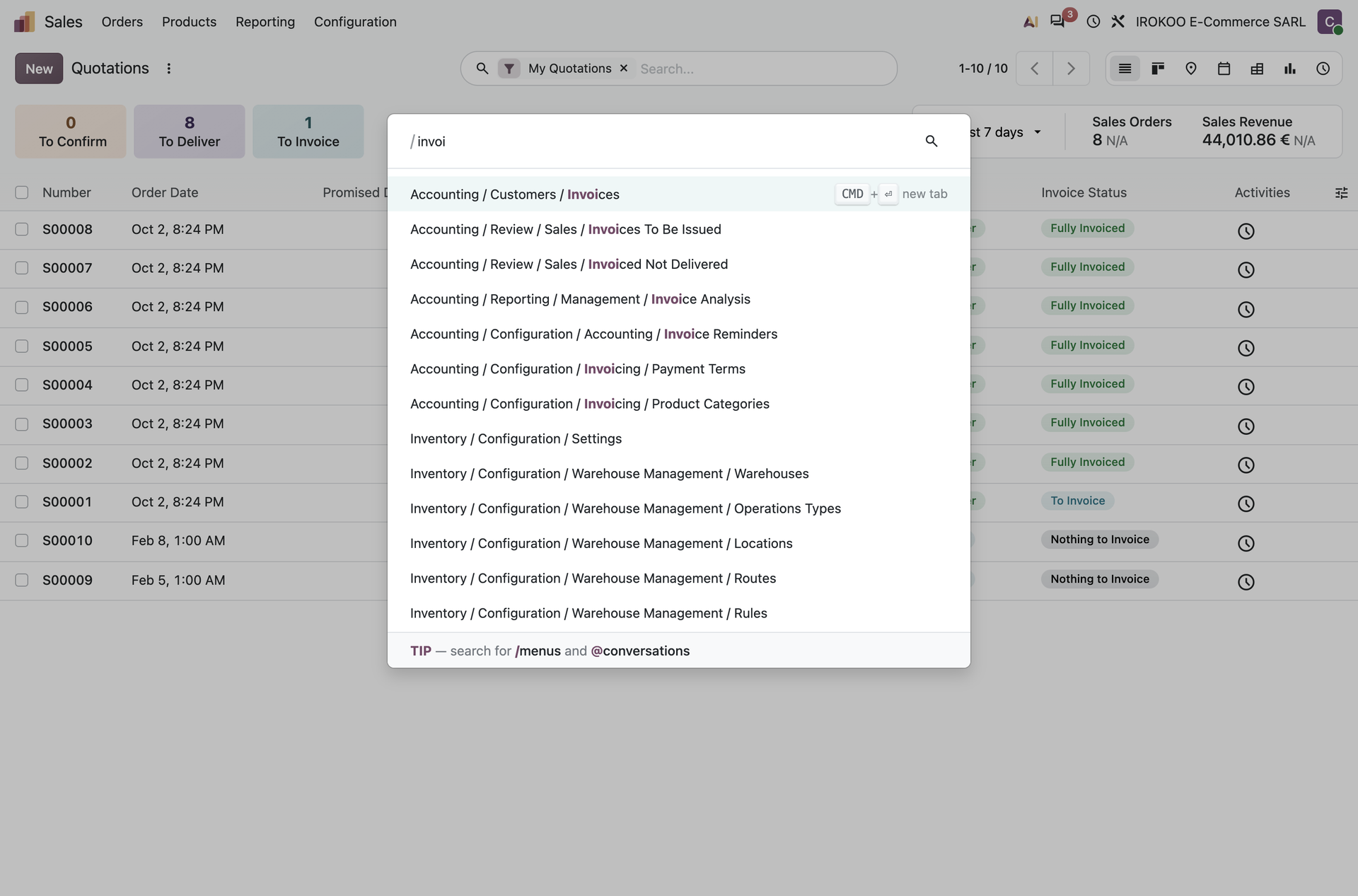Image resolution: width=1358 pixels, height=896 pixels.
Task: Open the Configuration menu
Action: click(355, 22)
